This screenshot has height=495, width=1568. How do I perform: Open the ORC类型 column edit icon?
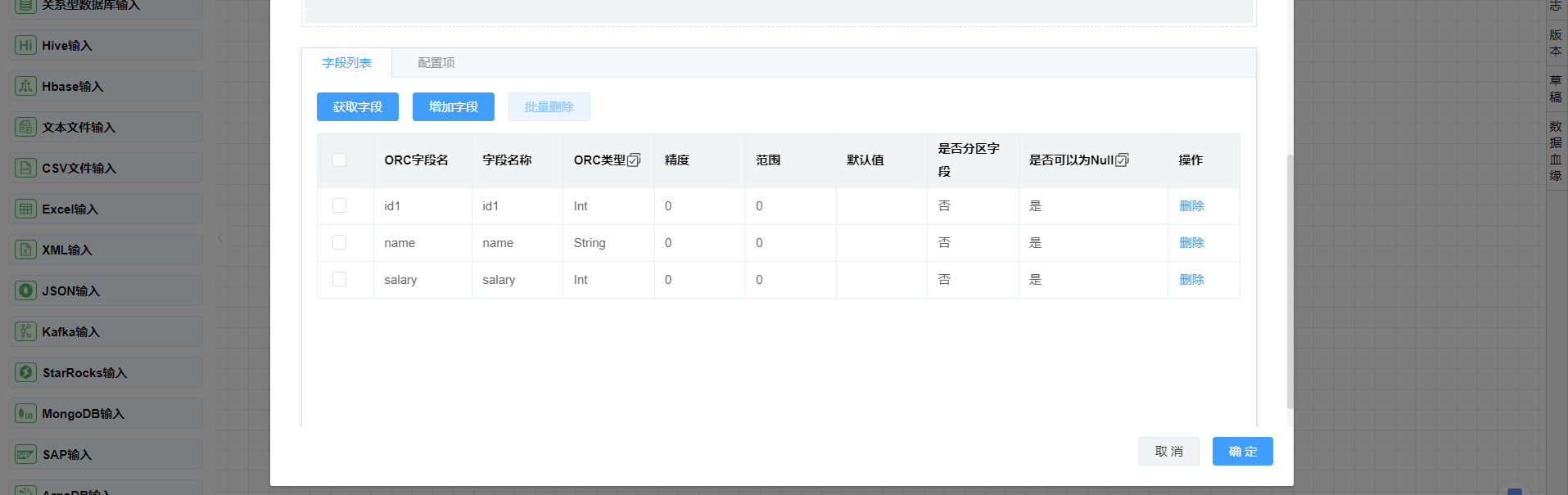(x=634, y=160)
